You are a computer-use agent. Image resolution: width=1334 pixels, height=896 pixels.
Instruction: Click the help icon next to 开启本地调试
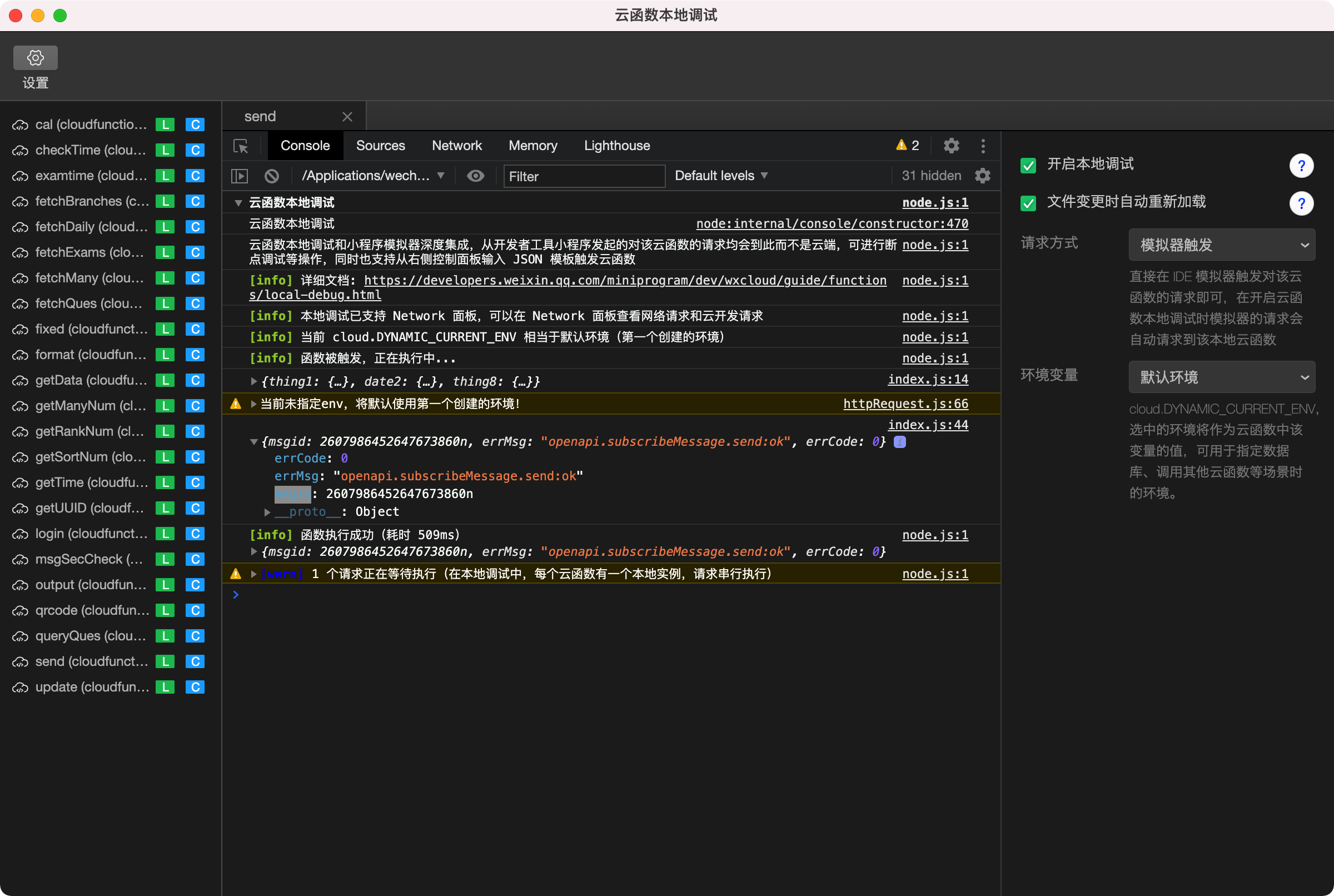coord(1301,166)
